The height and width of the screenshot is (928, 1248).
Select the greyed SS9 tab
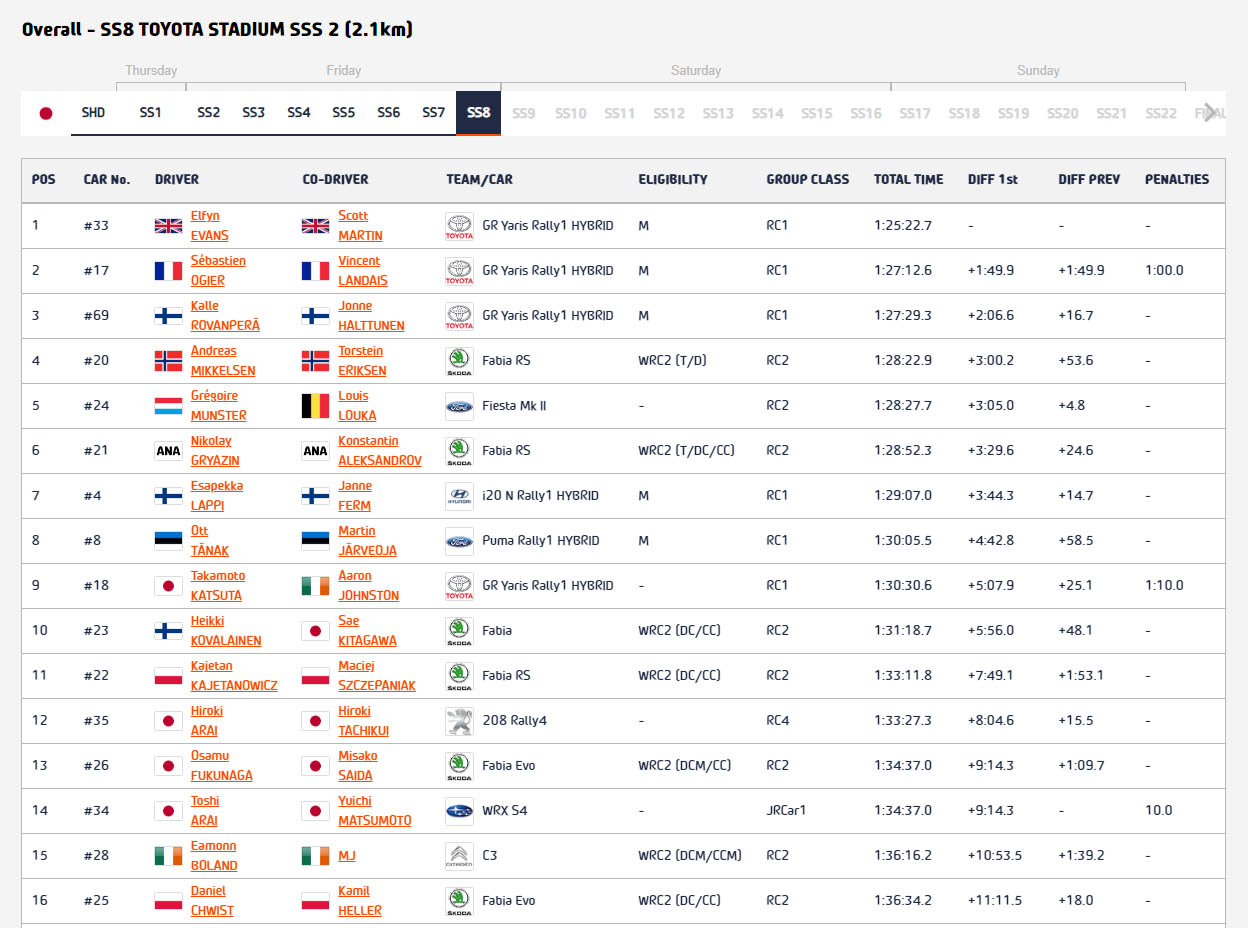point(523,113)
